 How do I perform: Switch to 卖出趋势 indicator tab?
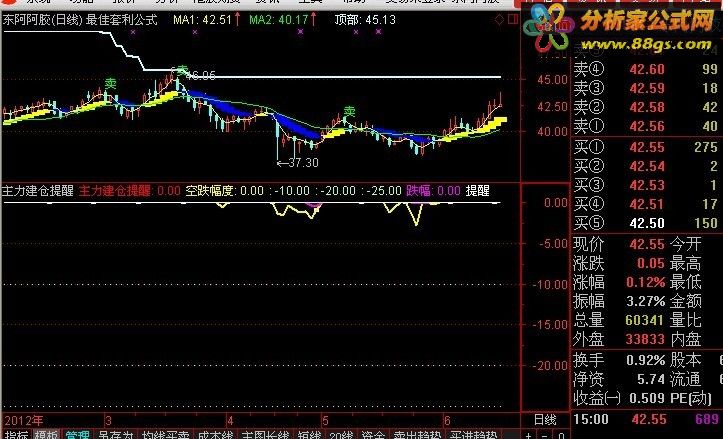pos(417,434)
